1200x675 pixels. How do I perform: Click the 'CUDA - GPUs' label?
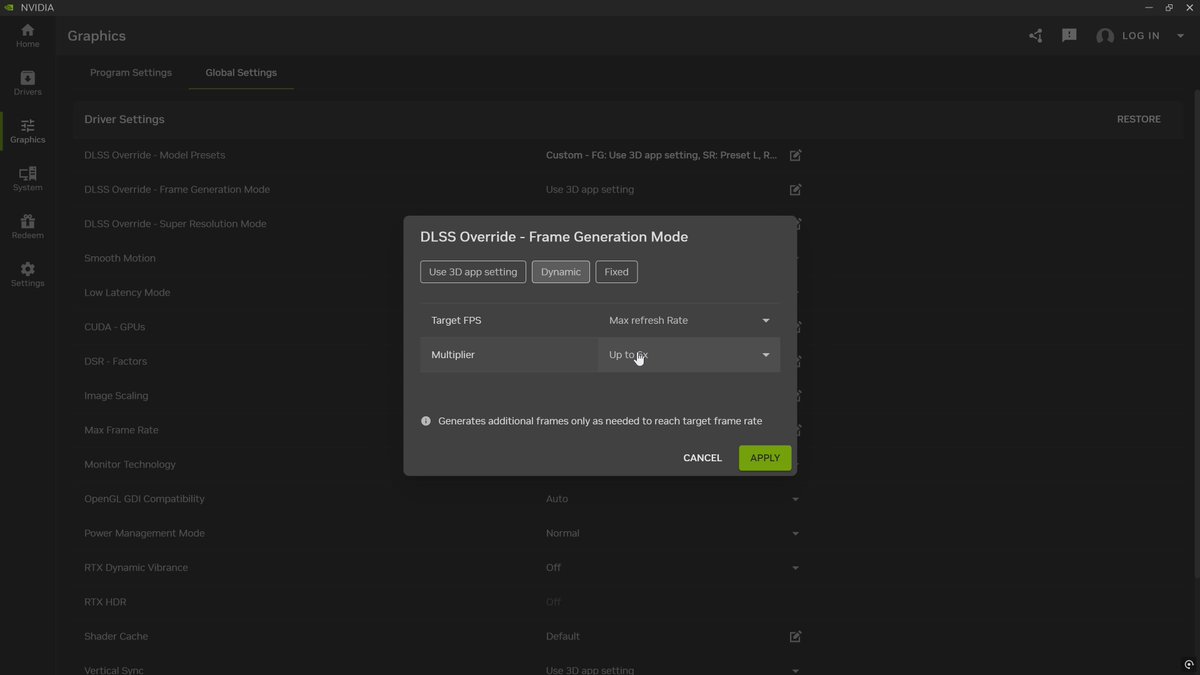[115, 327]
